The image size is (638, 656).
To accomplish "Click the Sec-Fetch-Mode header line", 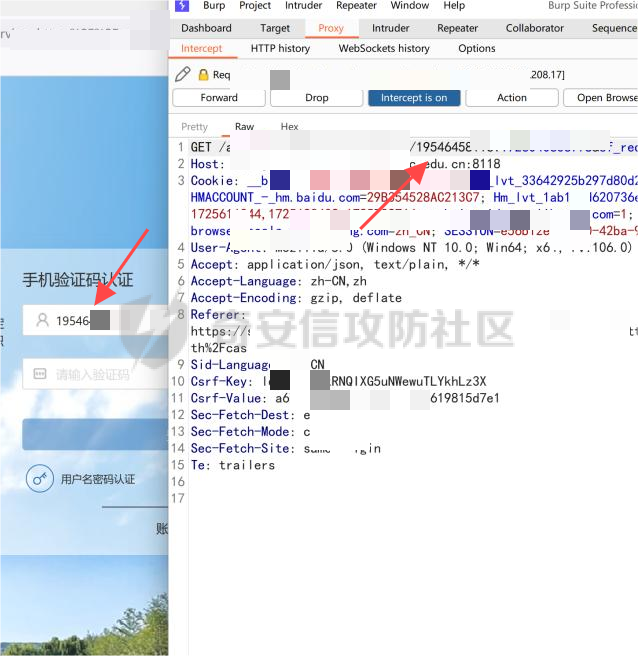I will [x=251, y=432].
